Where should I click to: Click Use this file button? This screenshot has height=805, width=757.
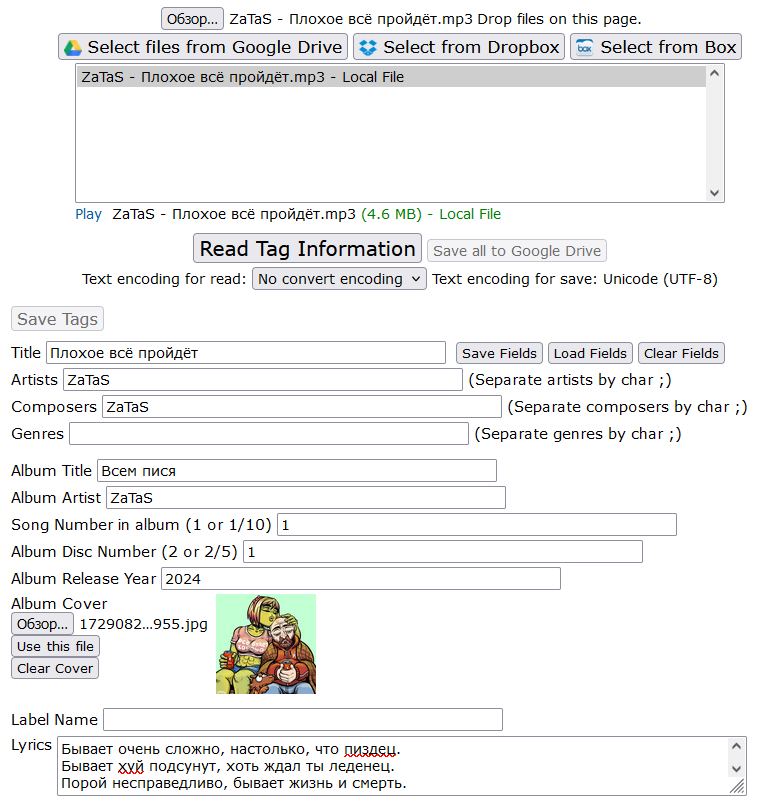click(x=55, y=646)
